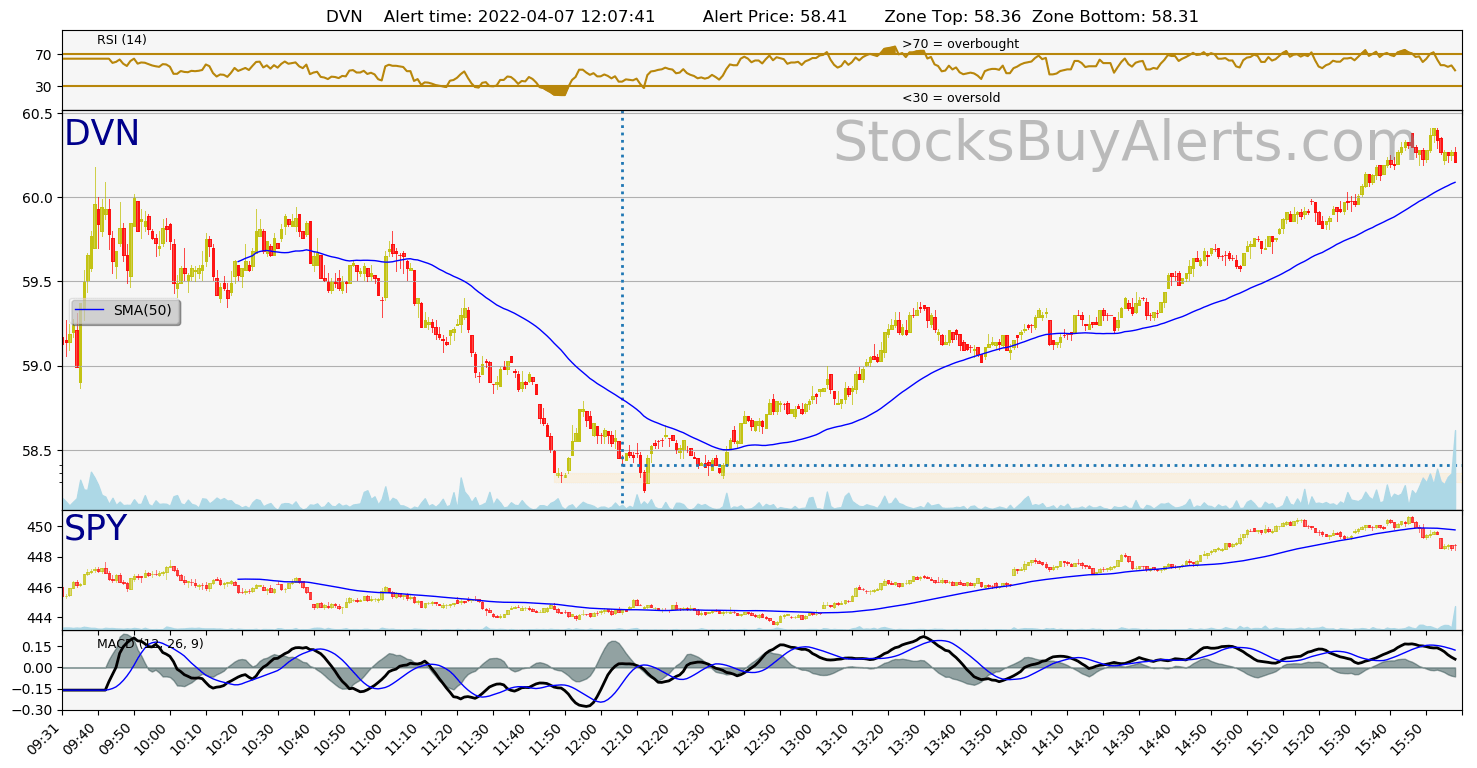Click the DVN ticker label
The width and height of the screenshot is (1477, 768).
102,134
